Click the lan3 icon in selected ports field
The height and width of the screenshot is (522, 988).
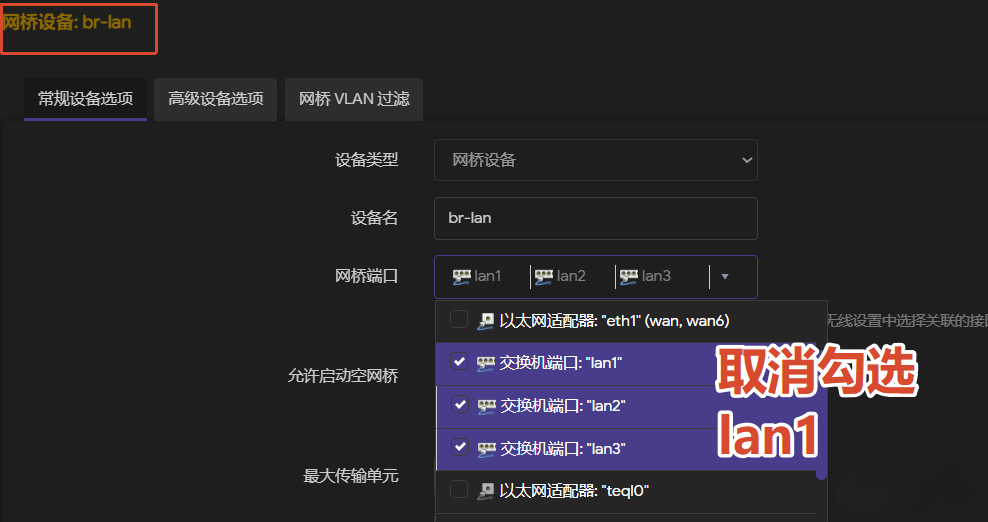628,277
